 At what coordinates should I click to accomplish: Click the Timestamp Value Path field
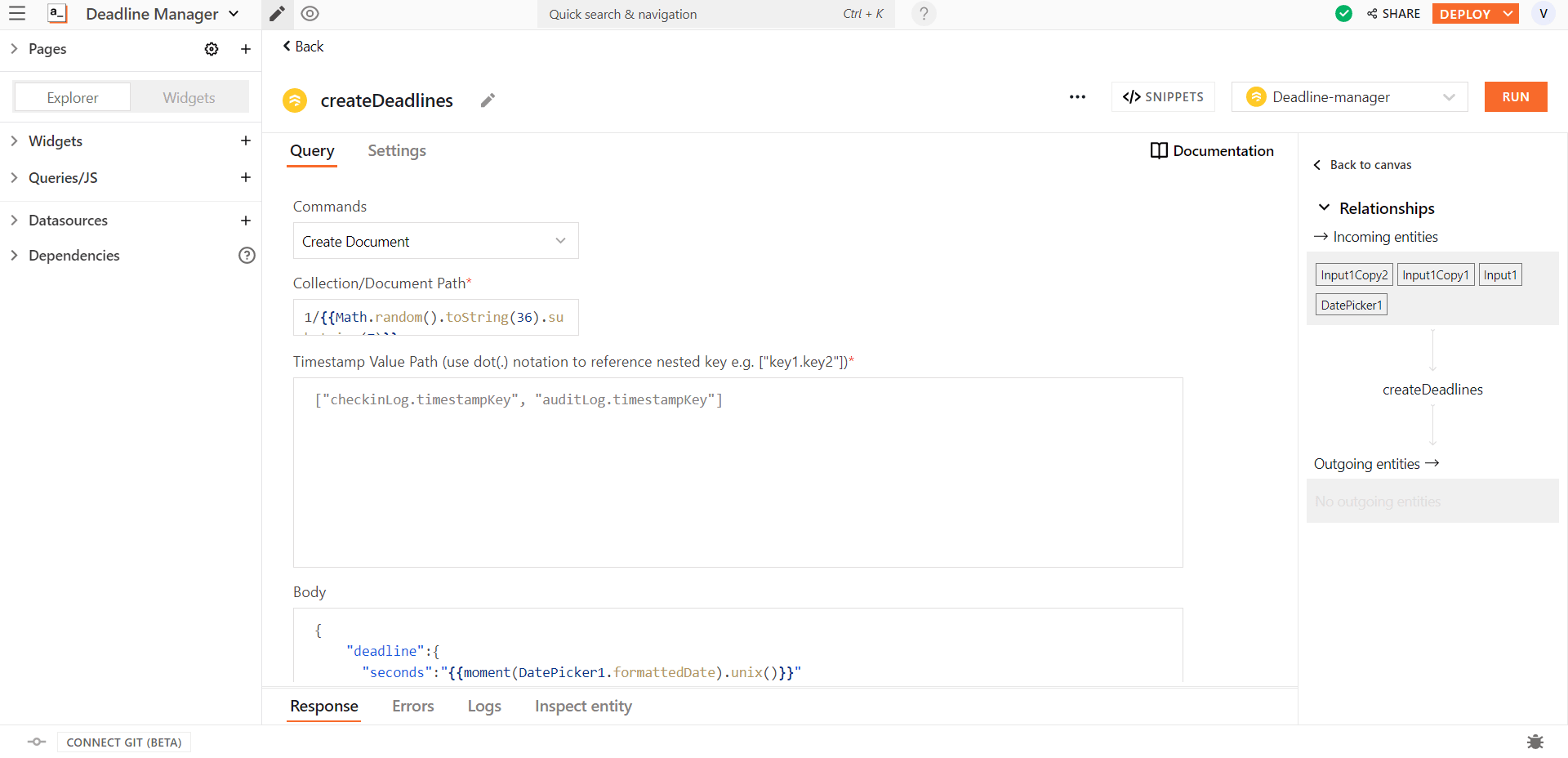737,472
